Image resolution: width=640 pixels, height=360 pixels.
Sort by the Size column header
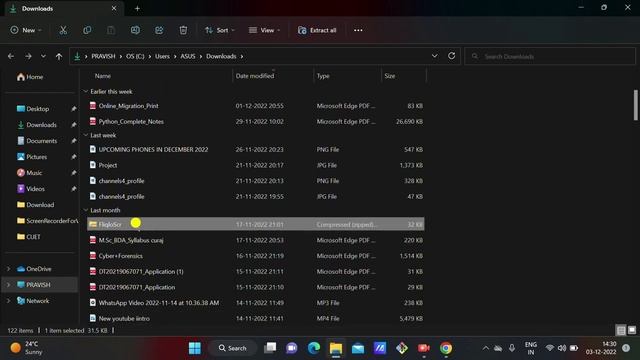[x=390, y=76]
